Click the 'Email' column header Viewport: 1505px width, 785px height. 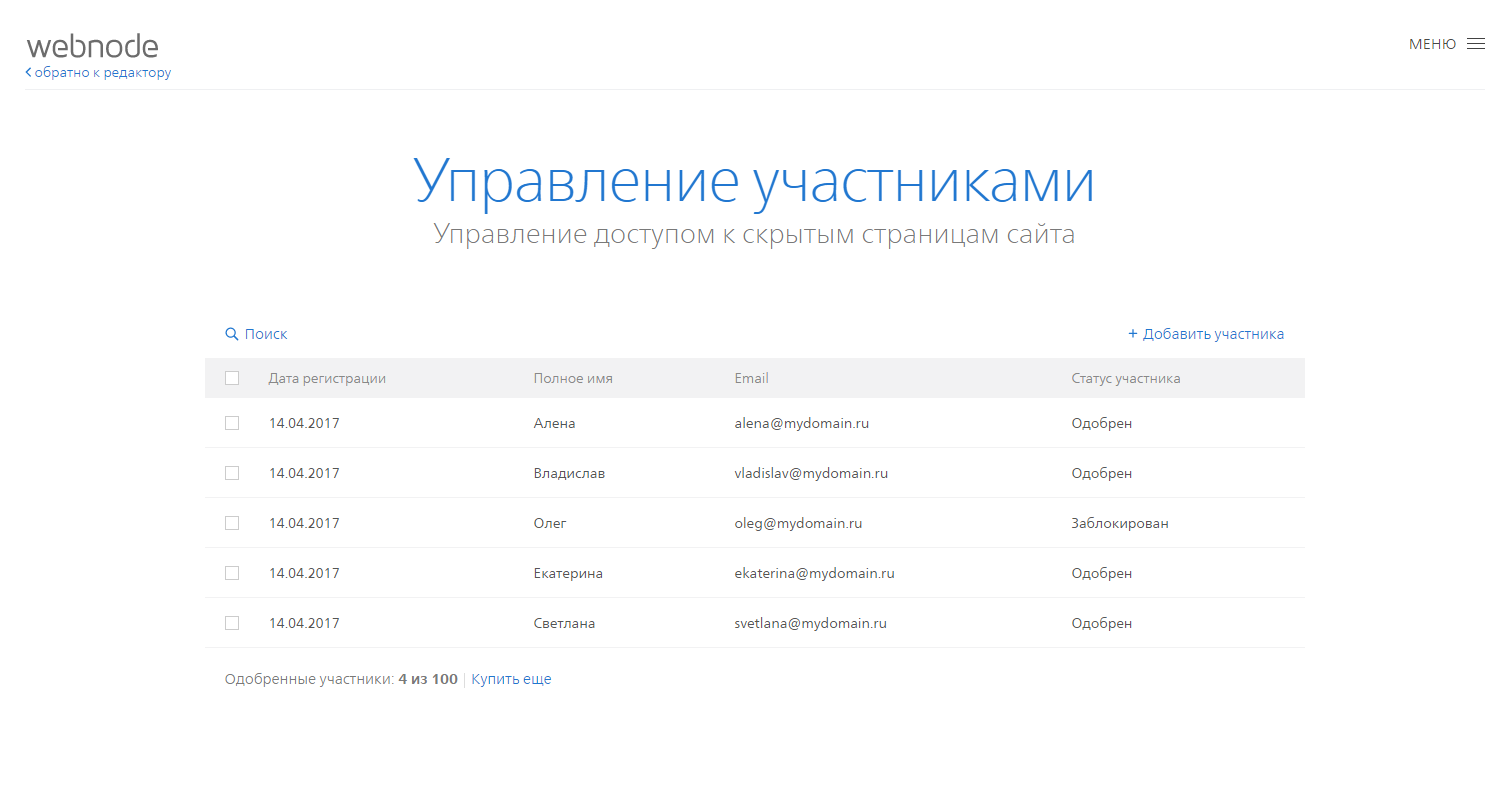[x=751, y=378]
